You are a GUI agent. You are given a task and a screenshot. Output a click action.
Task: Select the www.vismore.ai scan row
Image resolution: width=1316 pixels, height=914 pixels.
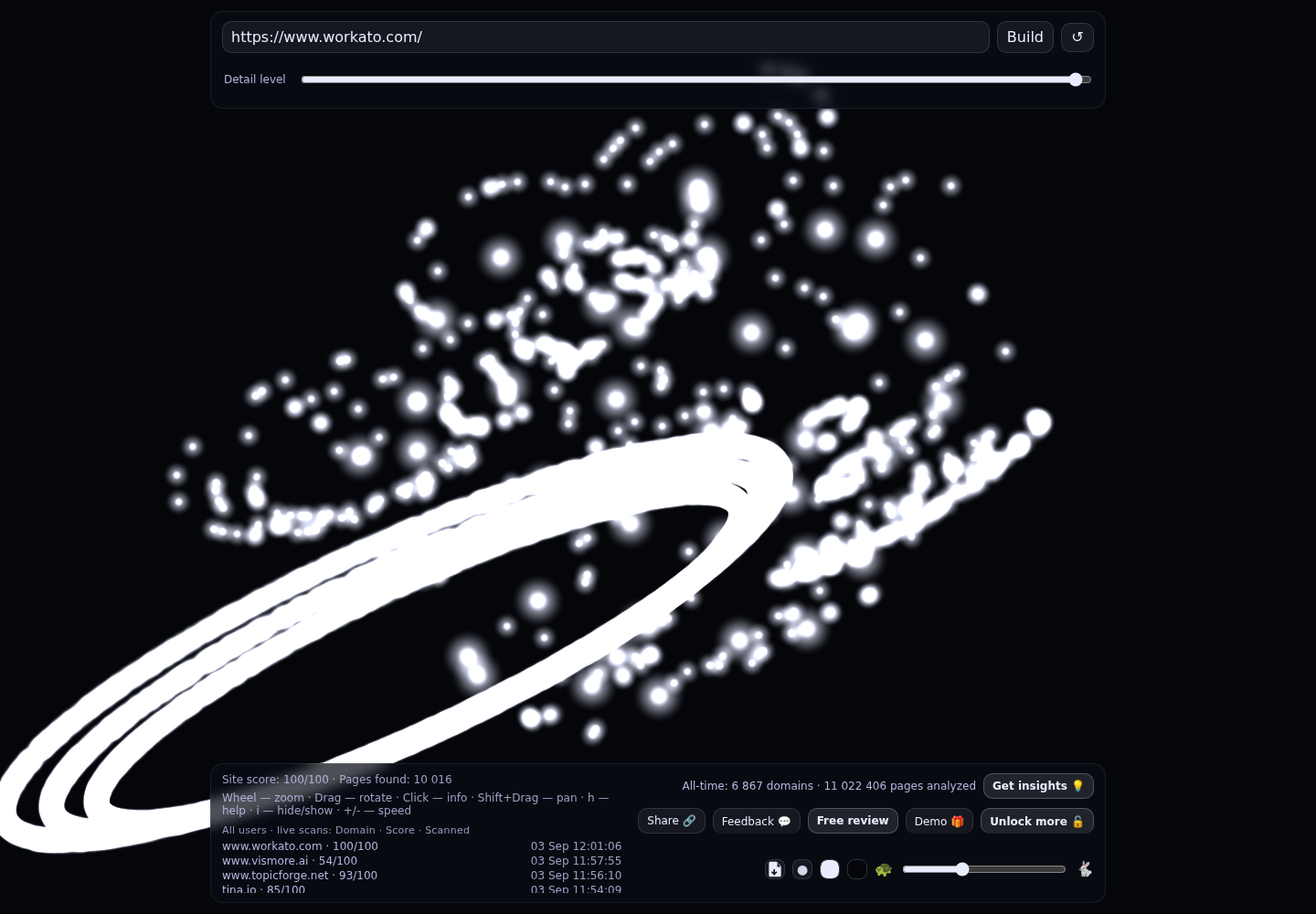[x=421, y=861]
